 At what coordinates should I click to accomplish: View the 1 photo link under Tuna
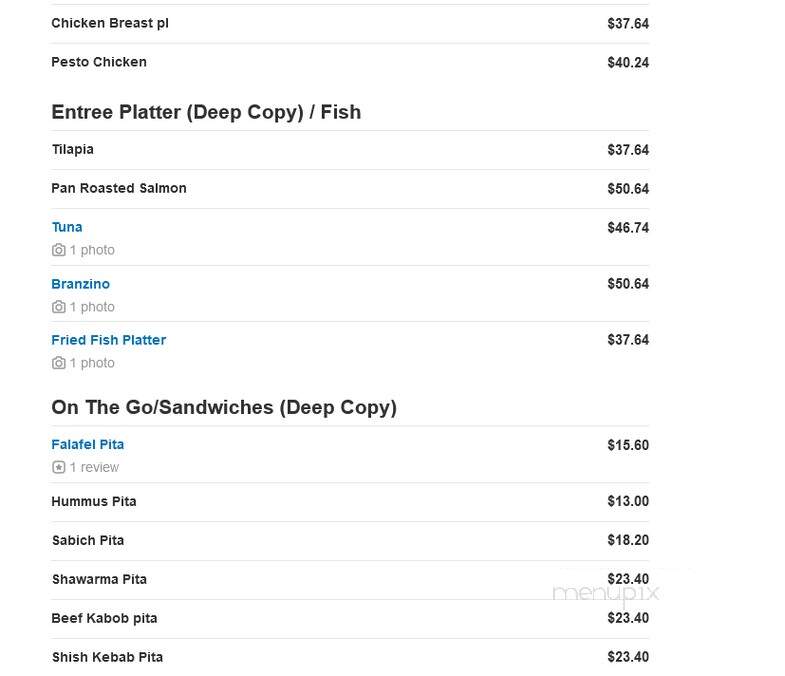point(92,250)
